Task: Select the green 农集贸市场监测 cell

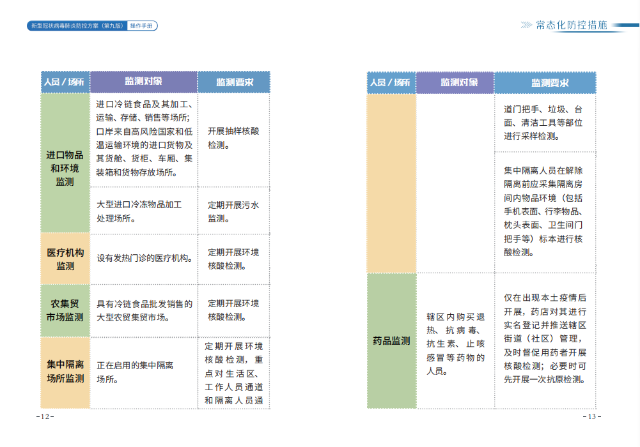Action: point(64,310)
